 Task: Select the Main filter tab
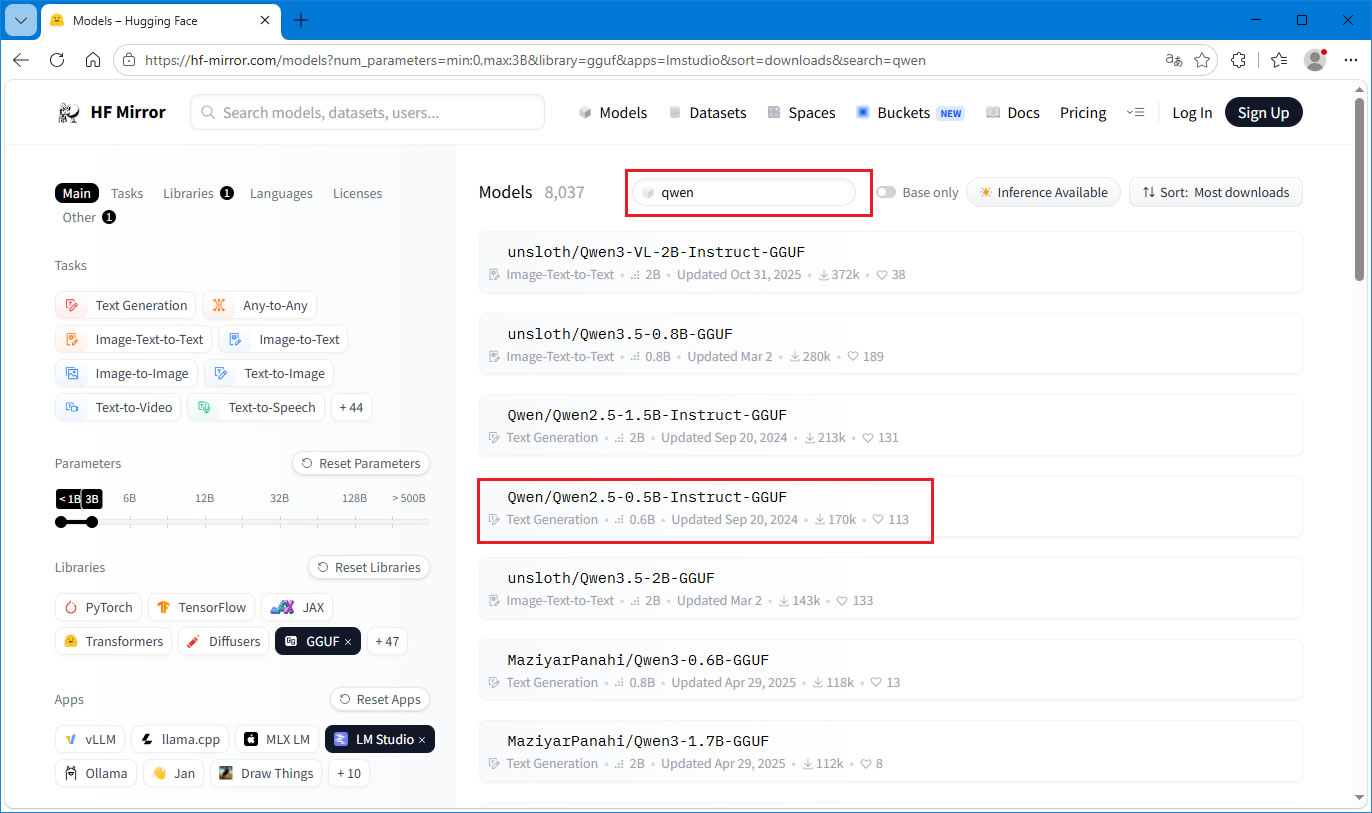pos(77,193)
